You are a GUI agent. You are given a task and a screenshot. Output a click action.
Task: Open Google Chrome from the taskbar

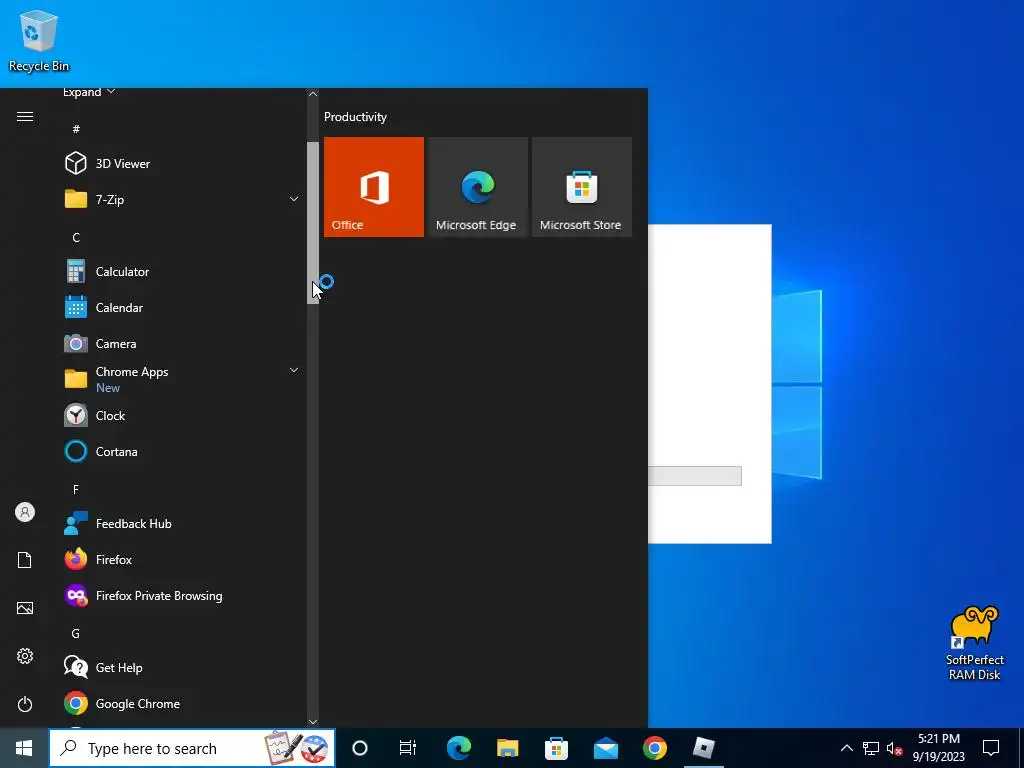pos(654,748)
